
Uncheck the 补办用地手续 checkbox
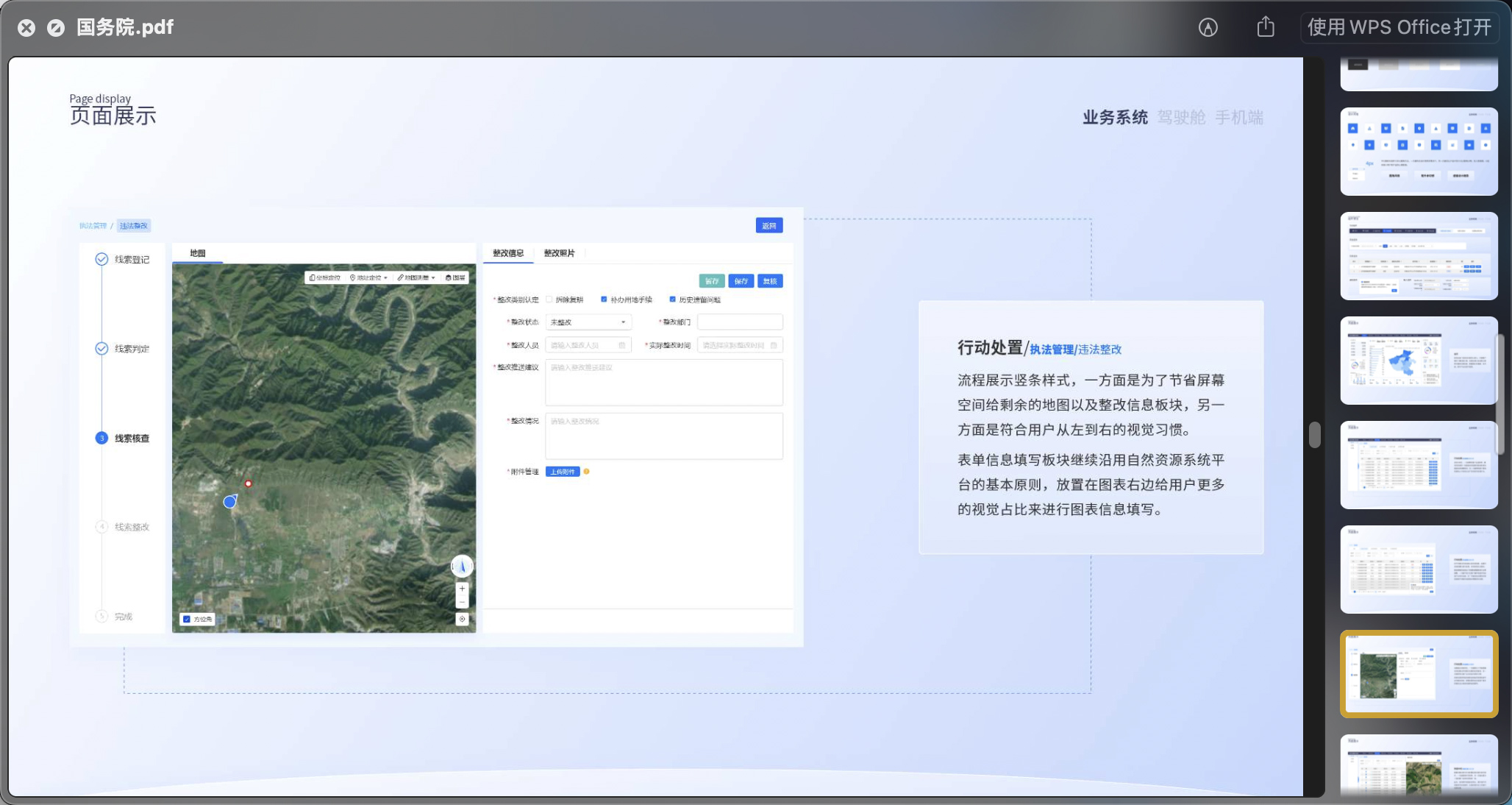pos(604,299)
